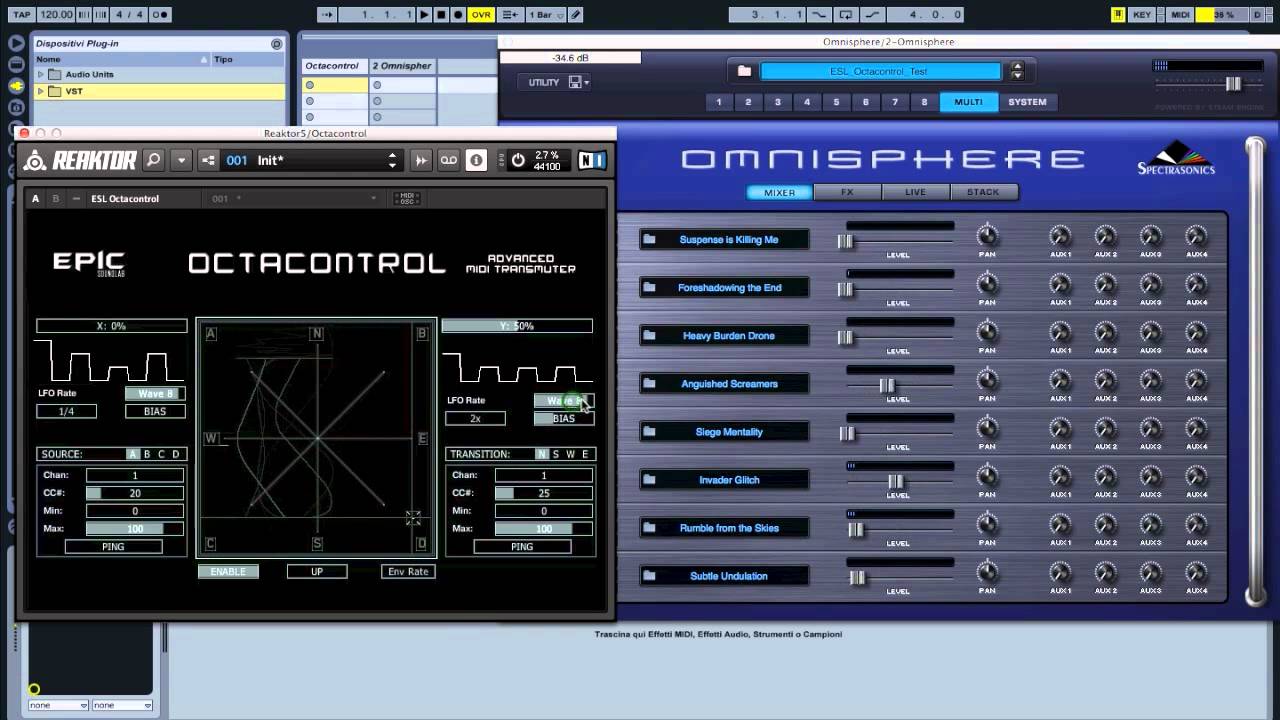Click the search icon in Dispositivi Plug-in header

277,44
